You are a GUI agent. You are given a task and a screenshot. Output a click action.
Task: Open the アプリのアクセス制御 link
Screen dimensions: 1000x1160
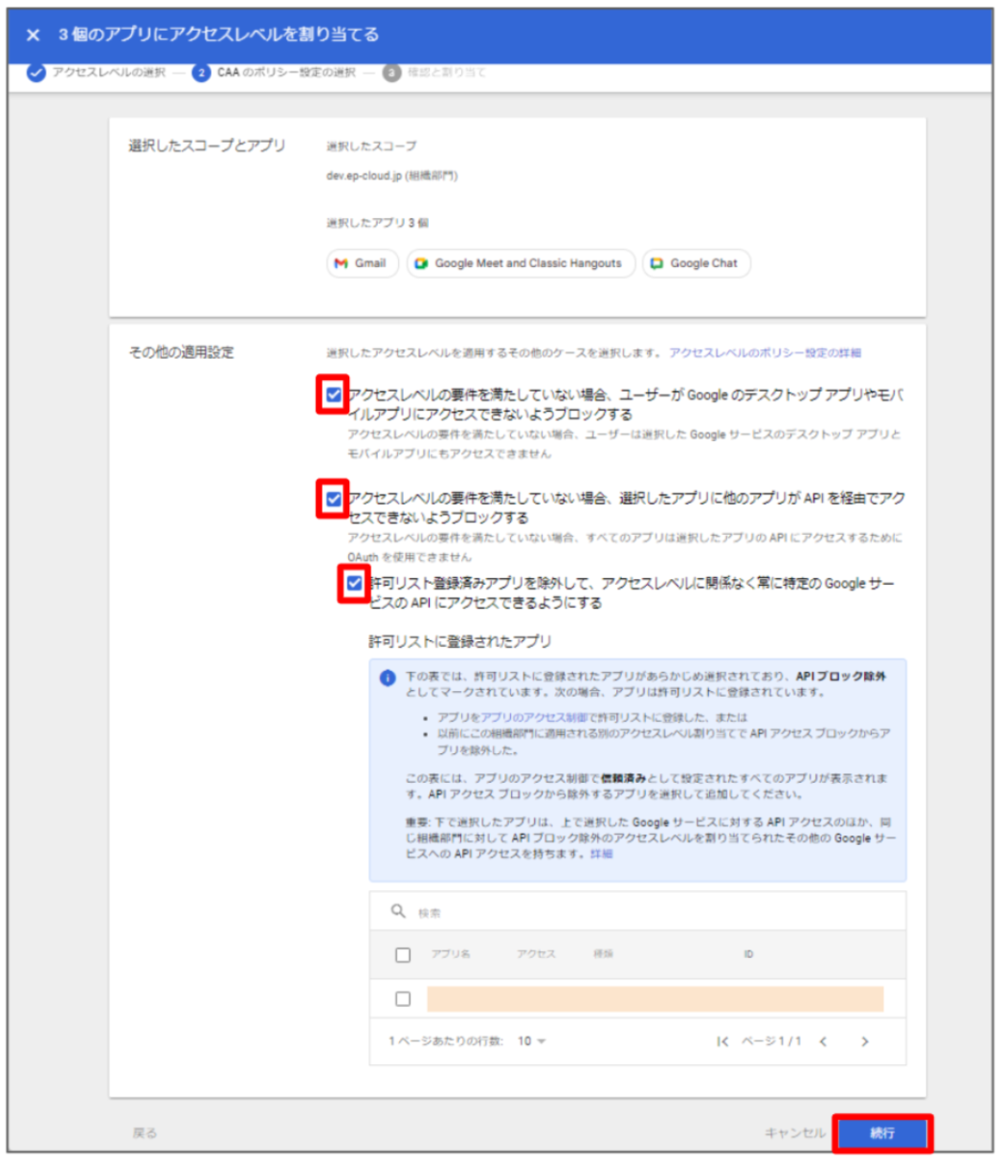coord(534,718)
